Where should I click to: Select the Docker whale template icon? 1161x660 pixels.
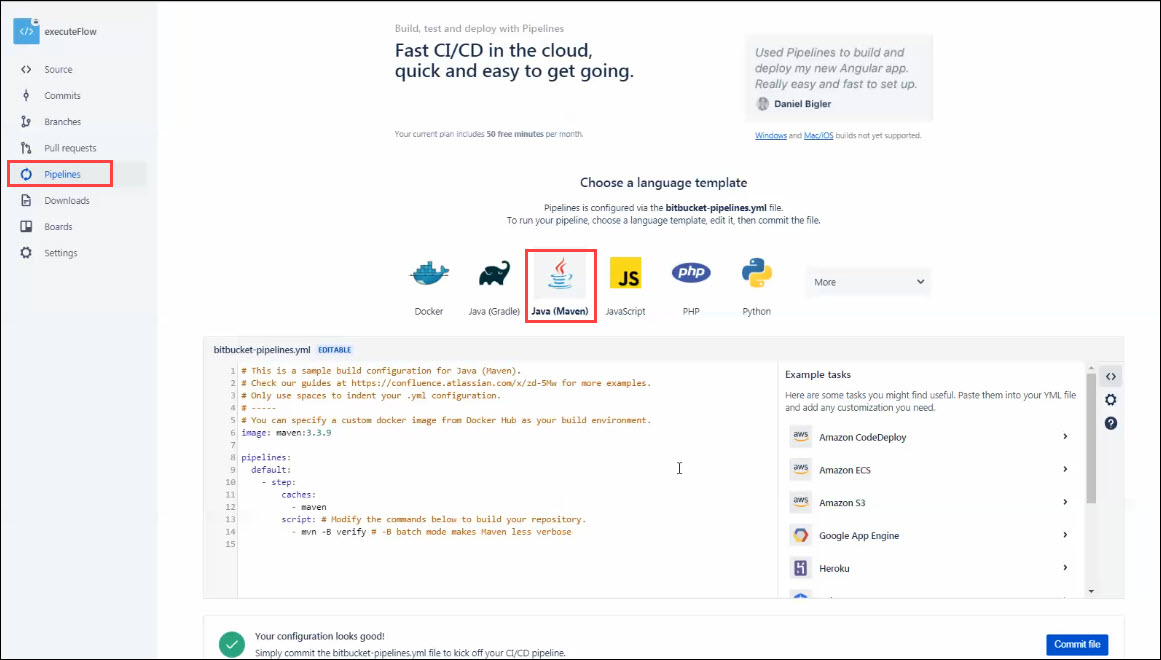coord(429,273)
